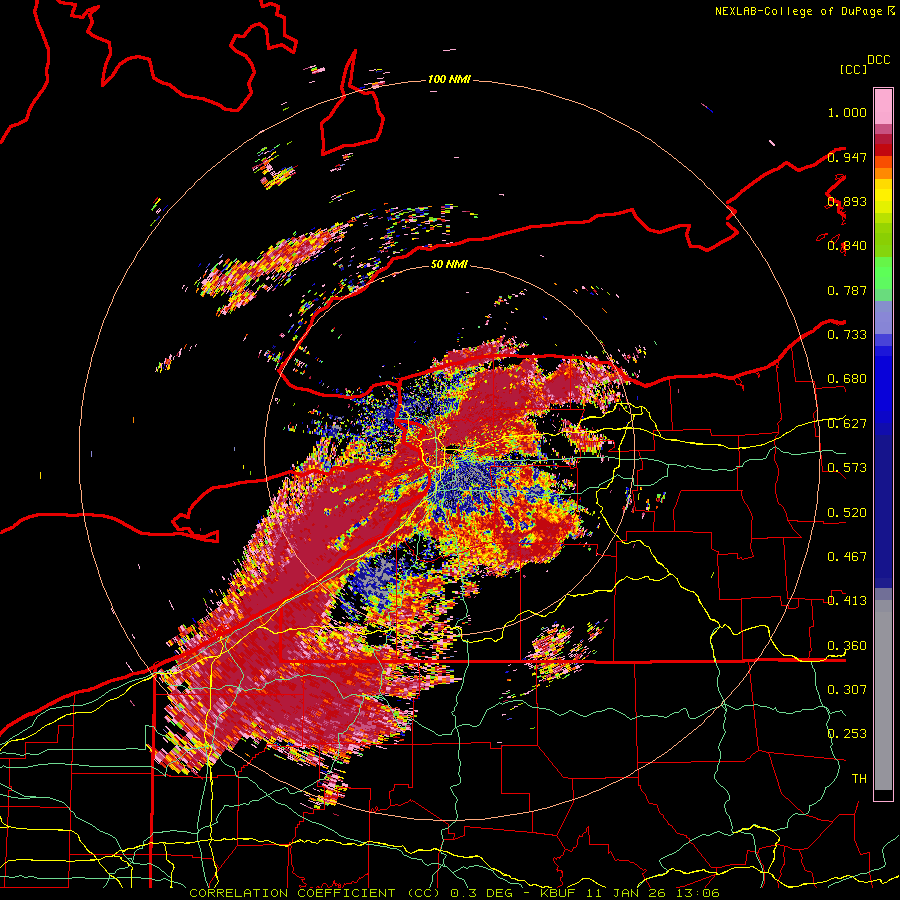900x900 pixels.
Task: Select the 0.413 scale value
Action: point(847,600)
